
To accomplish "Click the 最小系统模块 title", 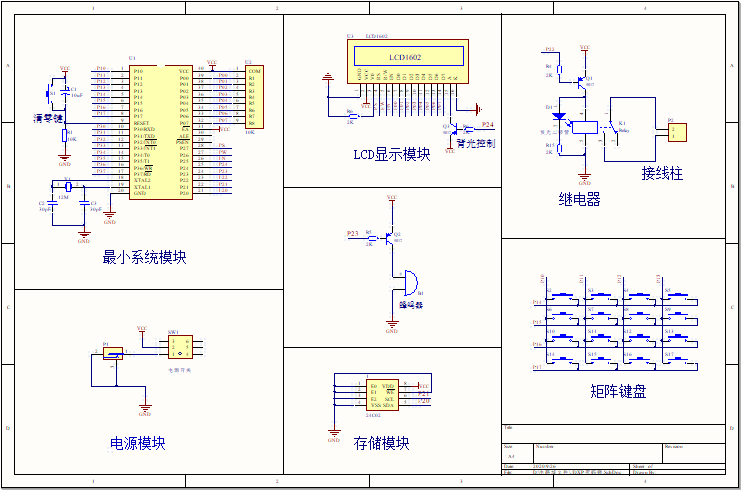I will coord(144,257).
